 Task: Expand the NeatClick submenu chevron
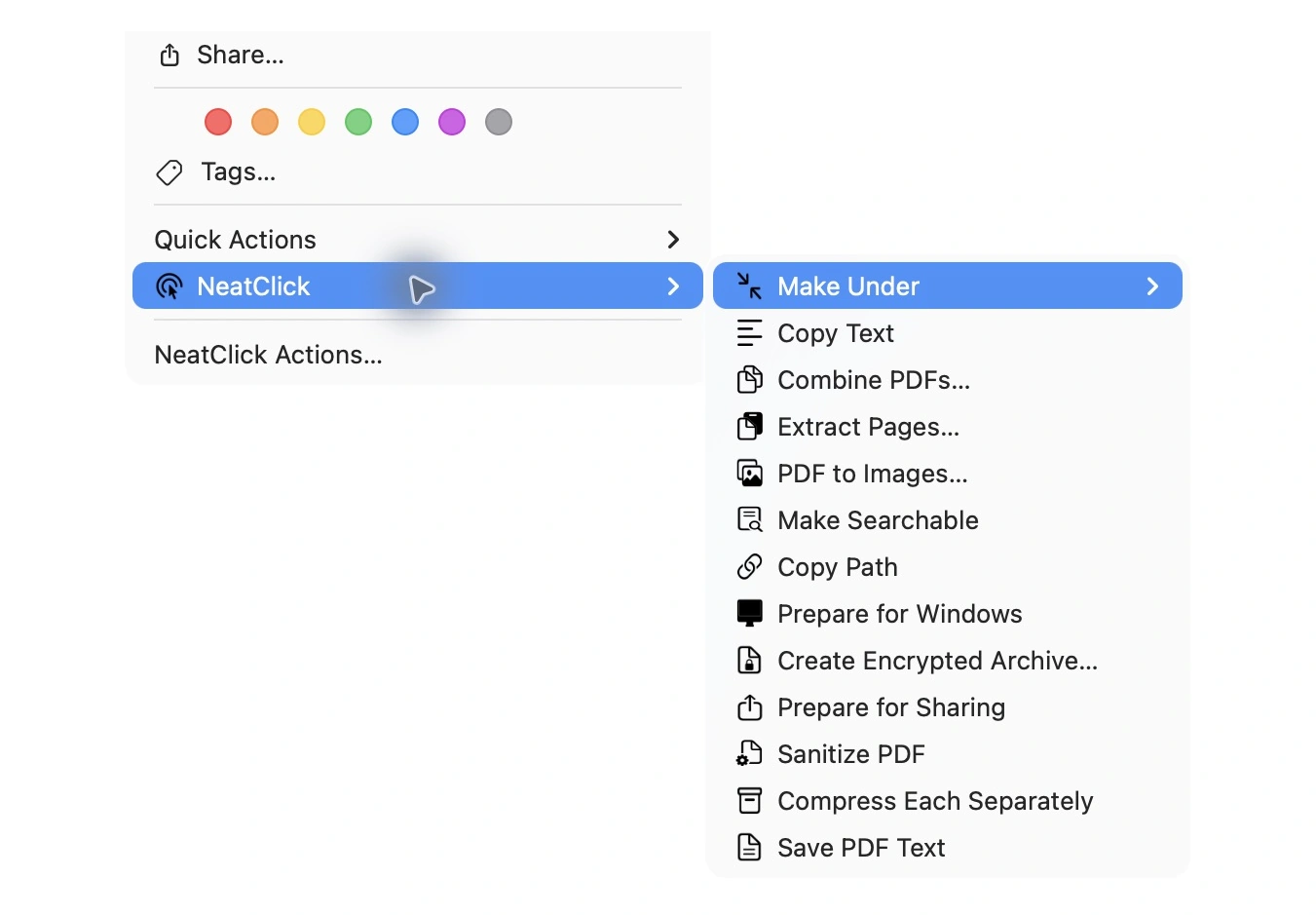(x=672, y=286)
